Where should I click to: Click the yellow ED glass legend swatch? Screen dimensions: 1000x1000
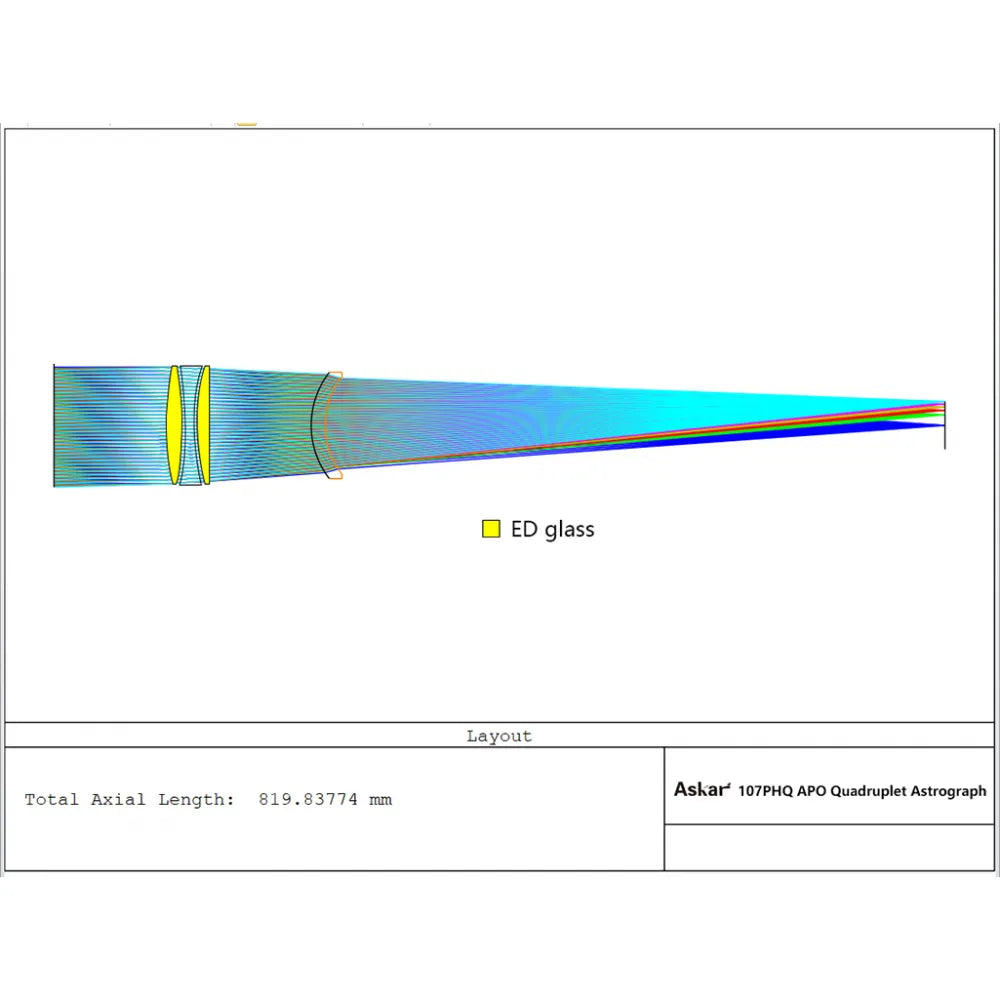pos(491,529)
